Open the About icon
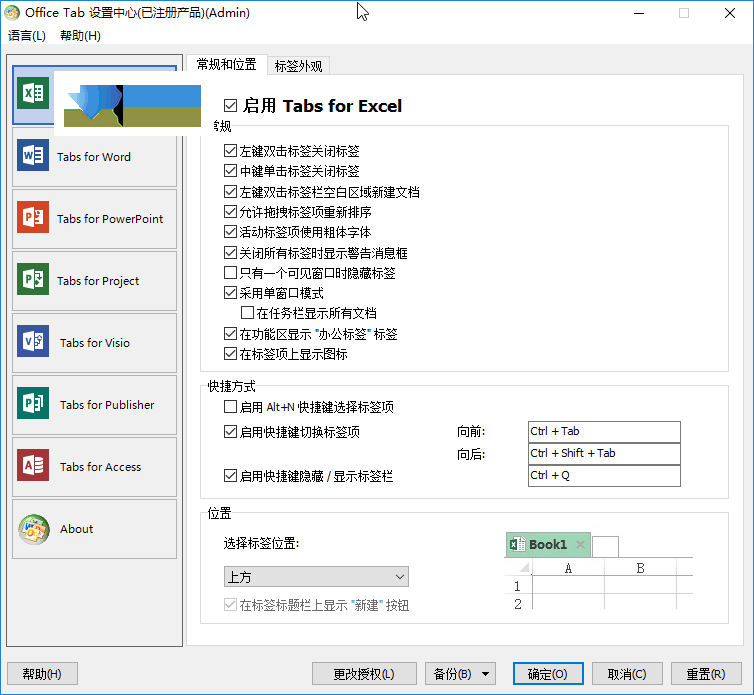This screenshot has height=695, width=754. 34,529
